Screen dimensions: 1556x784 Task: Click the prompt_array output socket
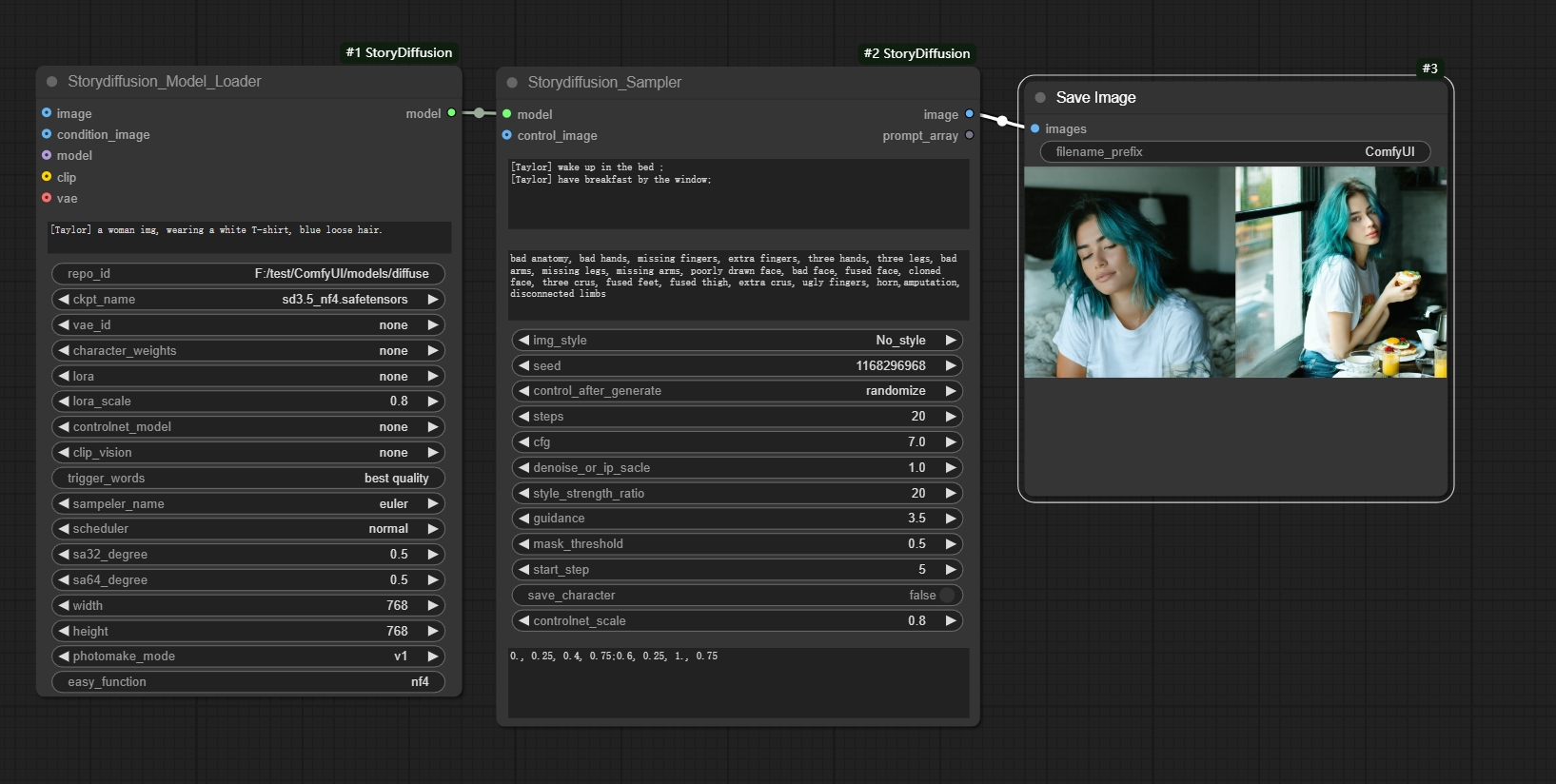[970, 135]
